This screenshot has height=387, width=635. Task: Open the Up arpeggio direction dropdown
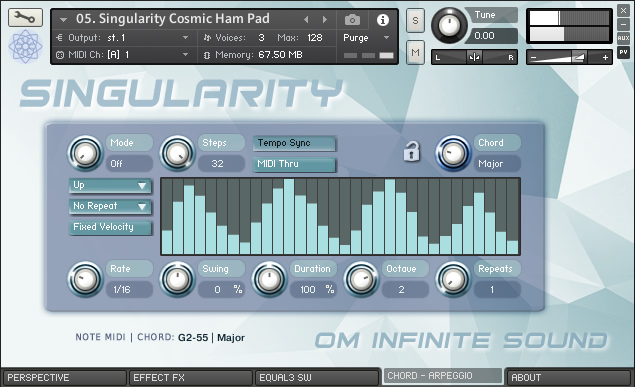[110, 185]
